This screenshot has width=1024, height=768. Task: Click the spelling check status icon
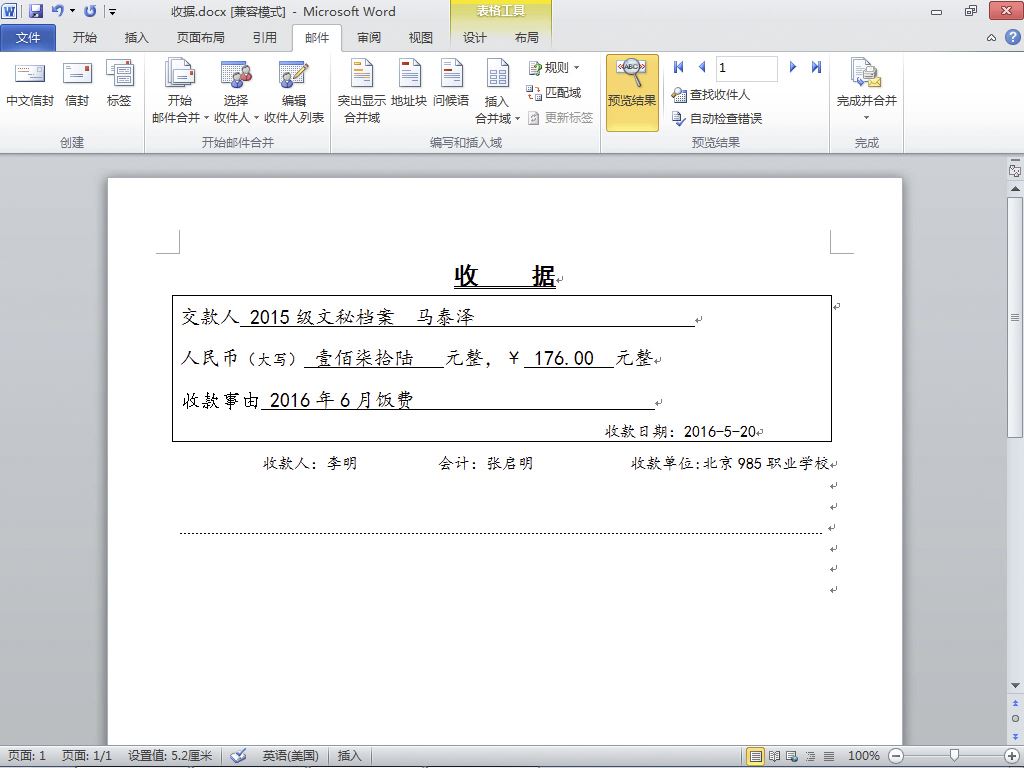click(x=238, y=756)
